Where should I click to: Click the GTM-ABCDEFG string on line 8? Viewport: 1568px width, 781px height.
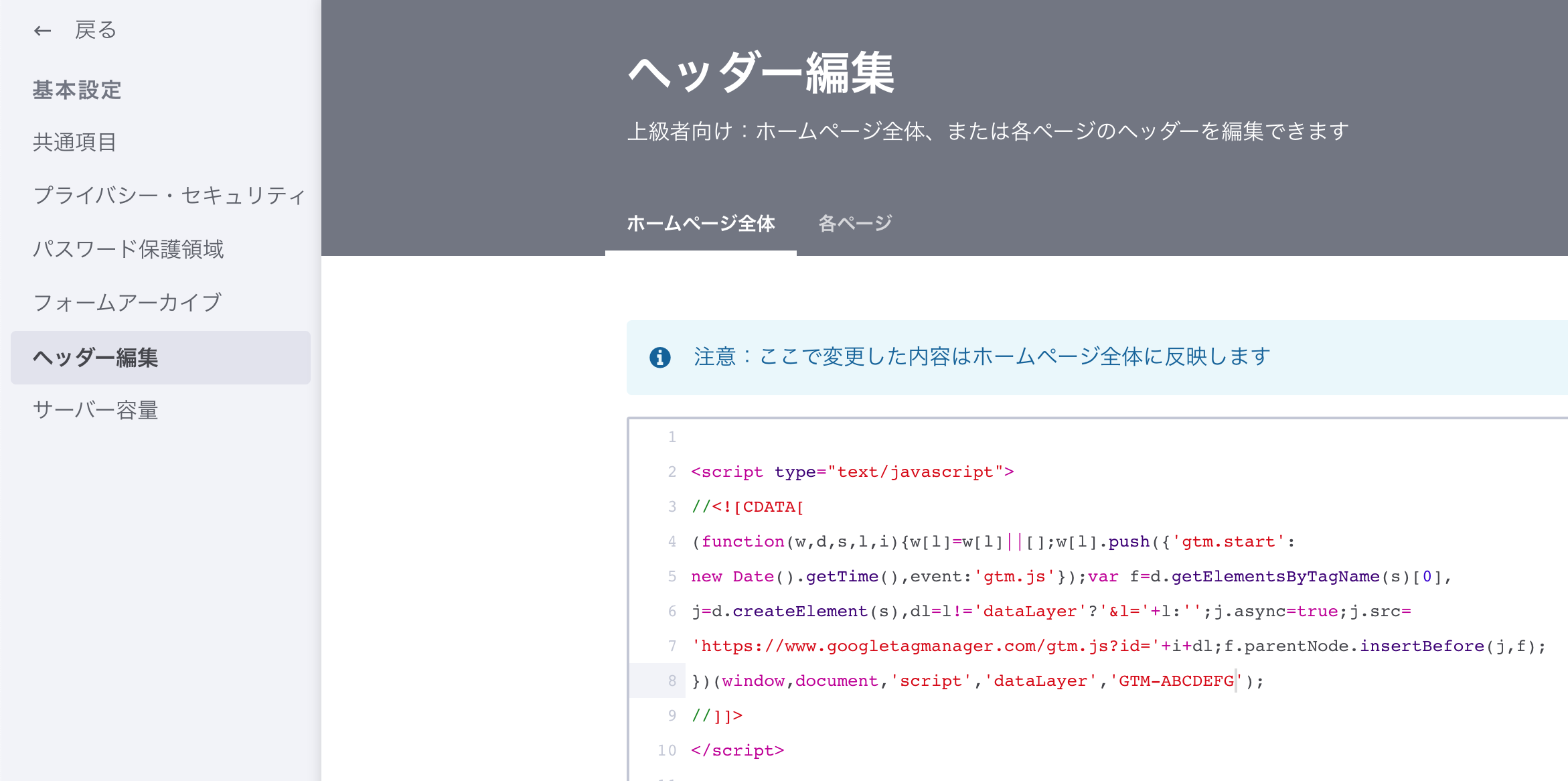1176,681
